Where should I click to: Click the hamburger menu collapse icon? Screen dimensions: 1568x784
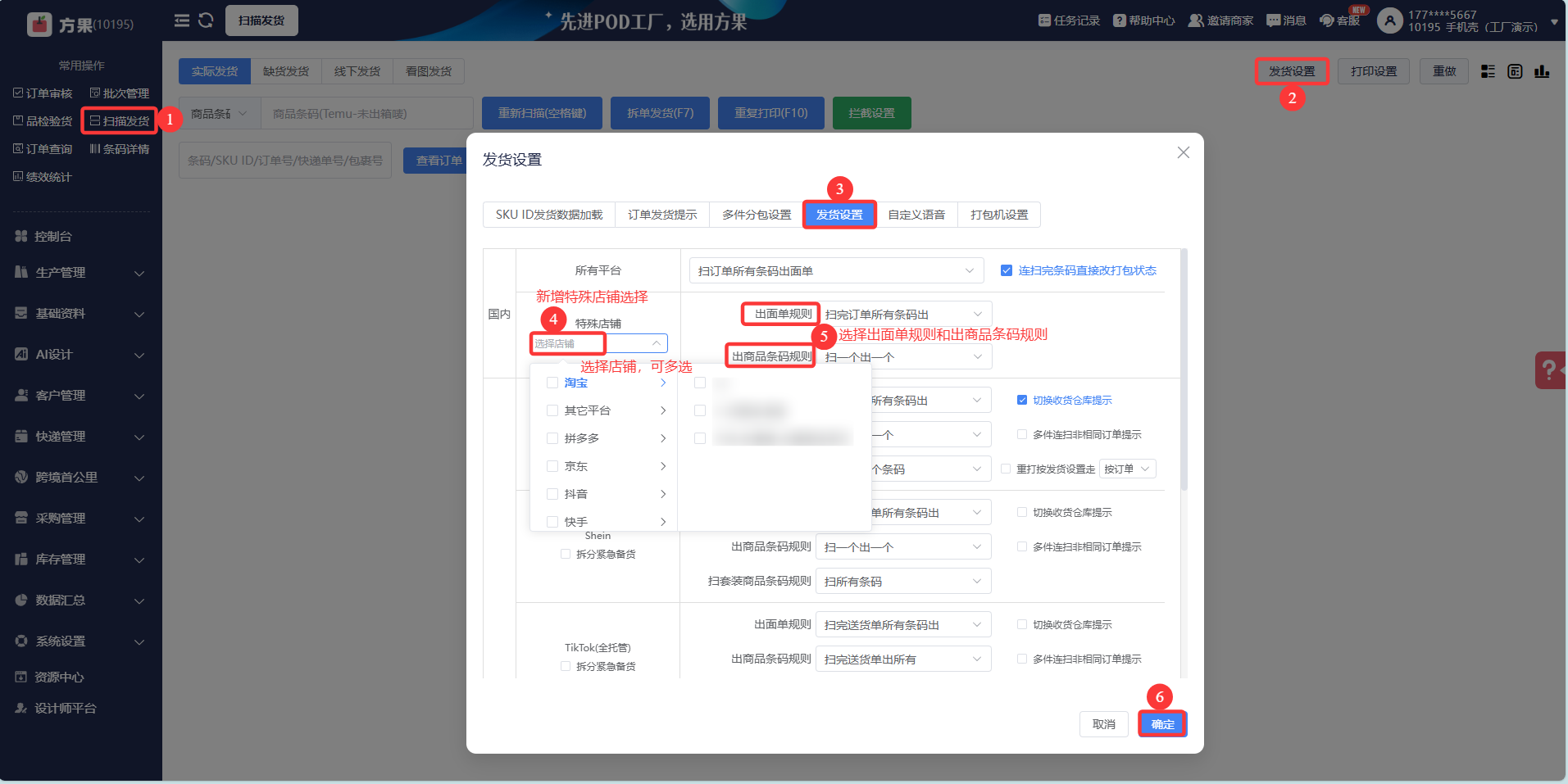182,20
